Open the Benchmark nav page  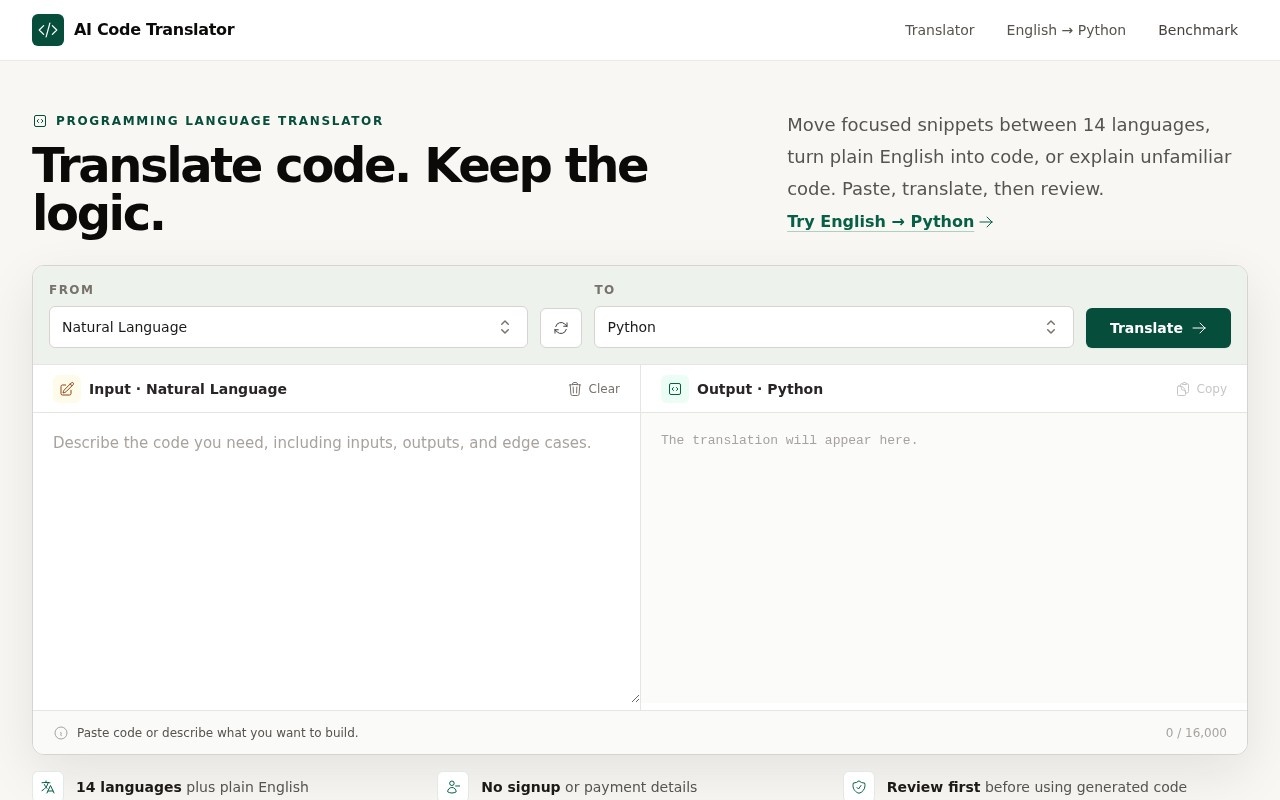1198,30
